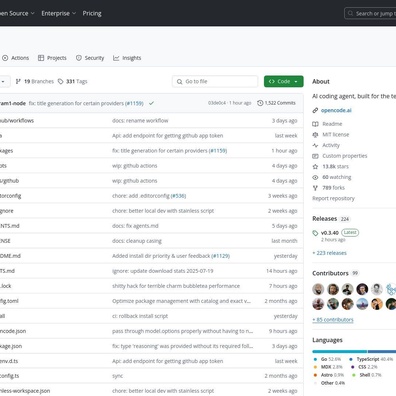Click the Insights graph icon

click(x=116, y=58)
